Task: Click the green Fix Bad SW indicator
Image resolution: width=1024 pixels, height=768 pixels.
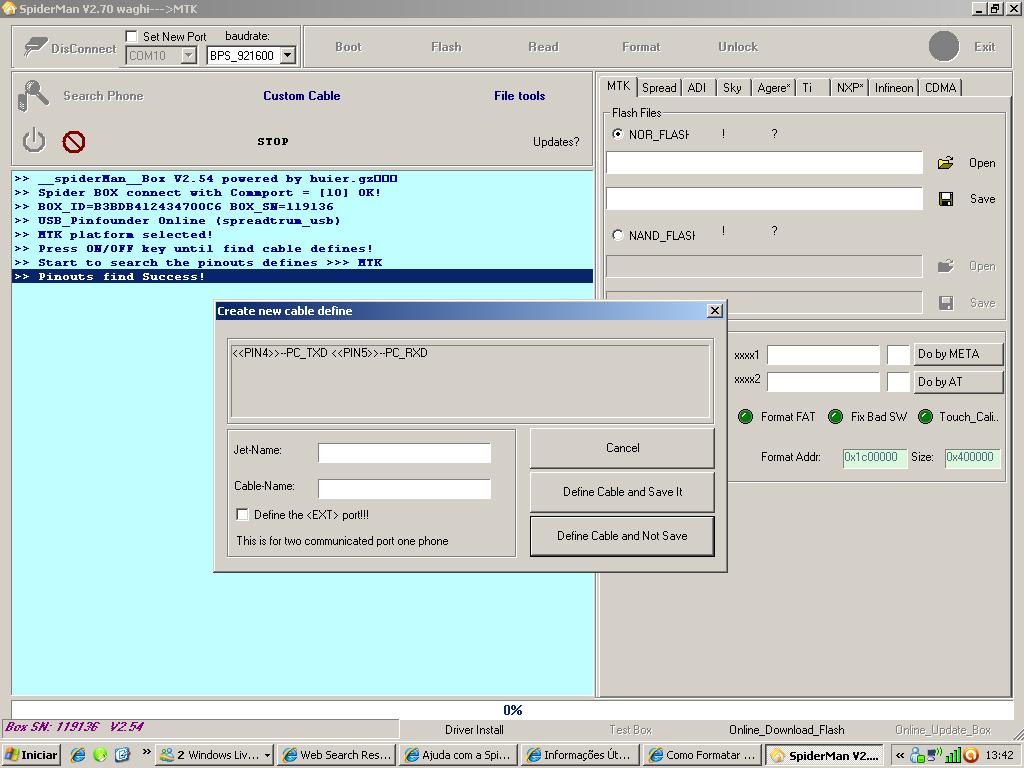Action: (x=835, y=417)
